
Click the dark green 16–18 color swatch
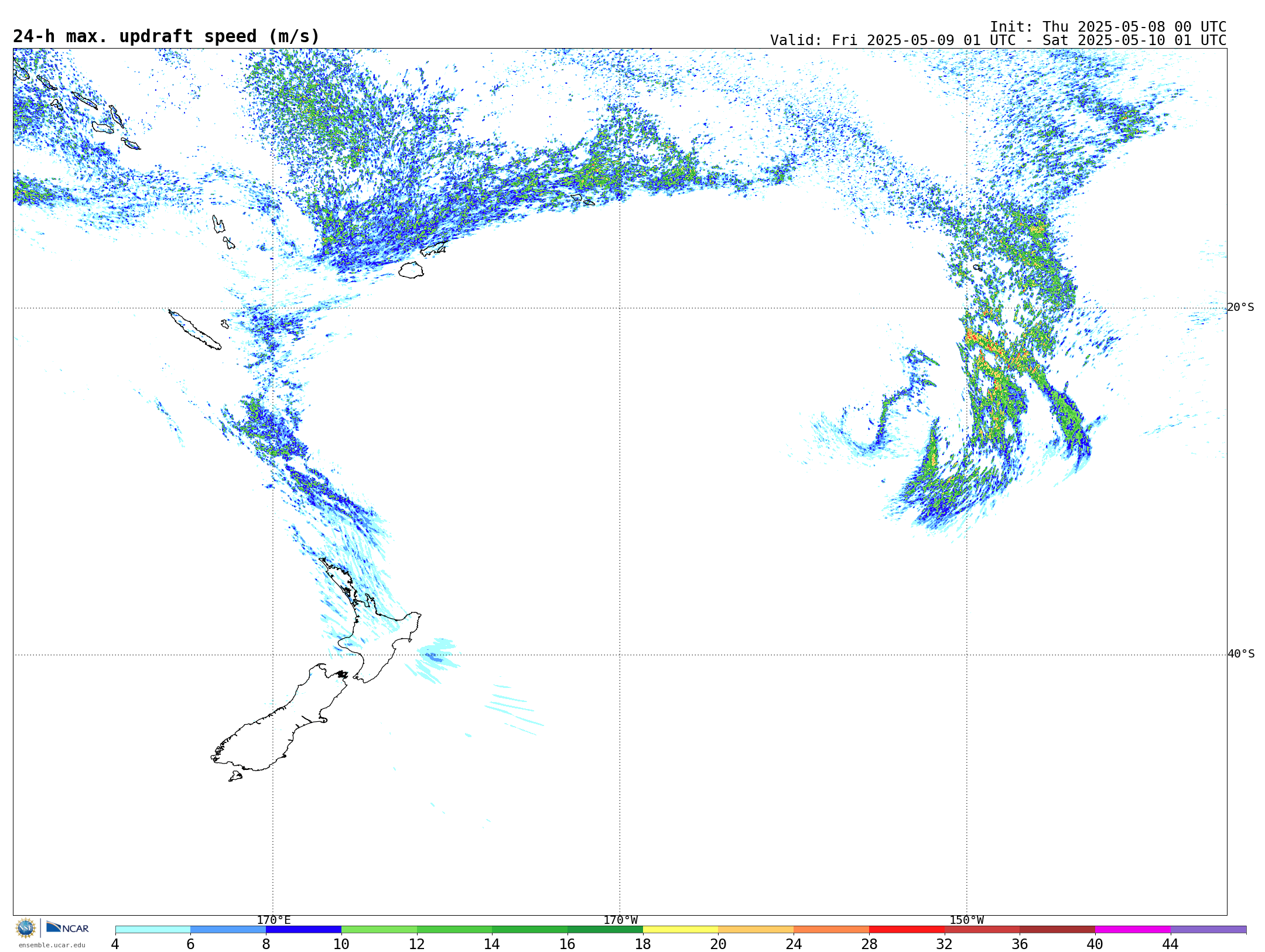(x=605, y=930)
